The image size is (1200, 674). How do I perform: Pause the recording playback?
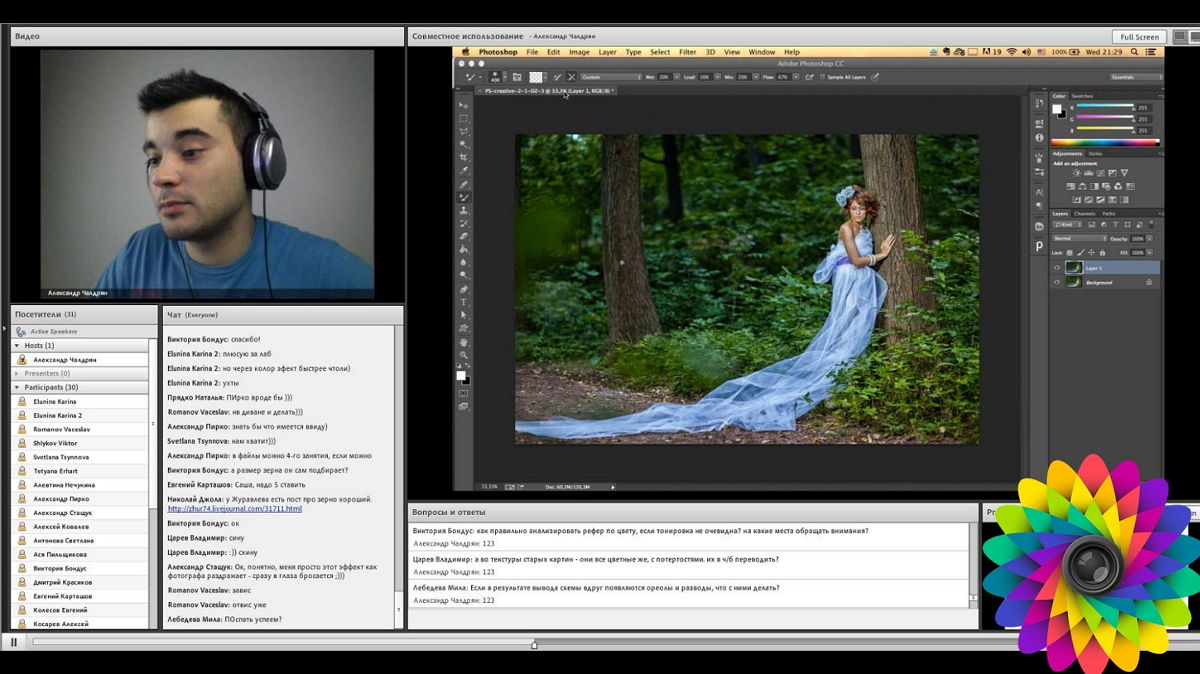(x=14, y=643)
